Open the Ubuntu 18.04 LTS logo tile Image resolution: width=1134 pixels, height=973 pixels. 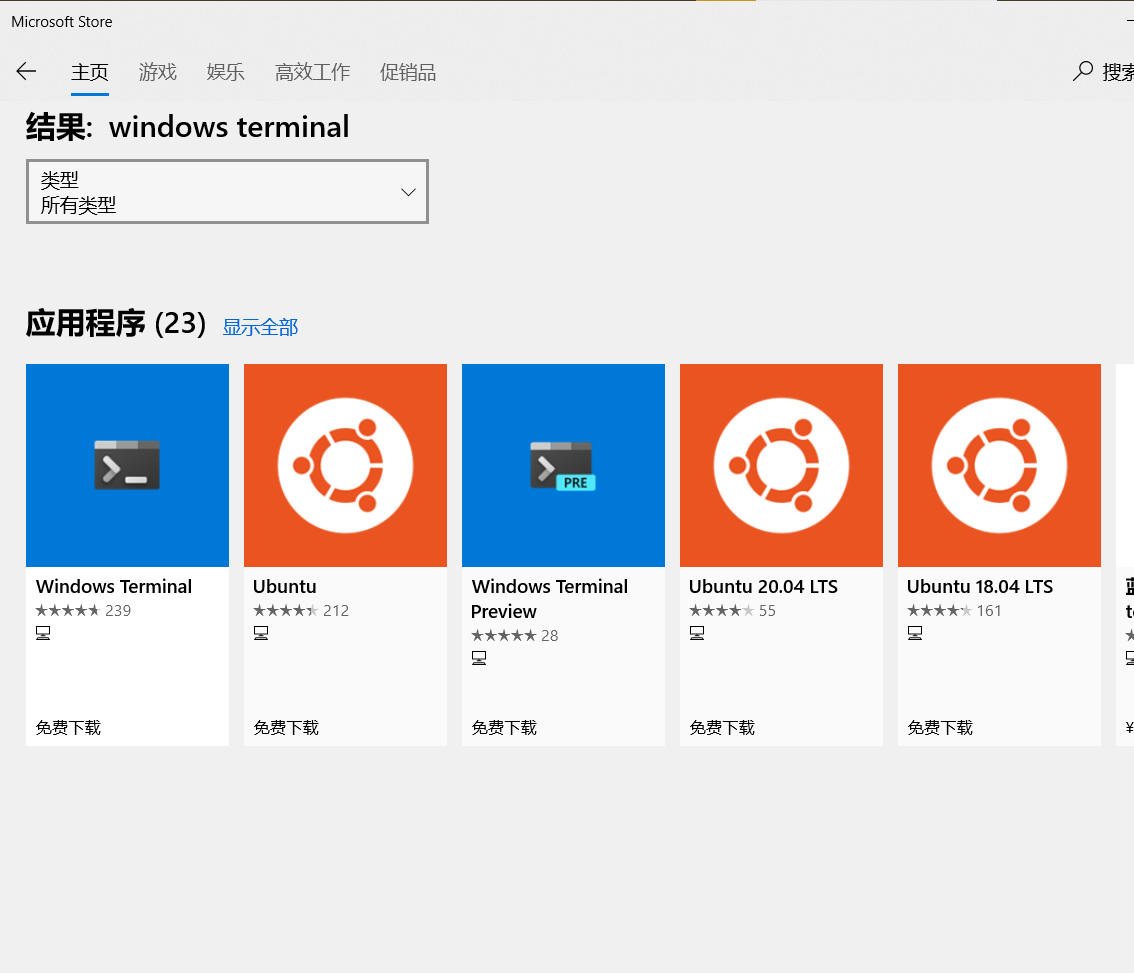(999, 465)
